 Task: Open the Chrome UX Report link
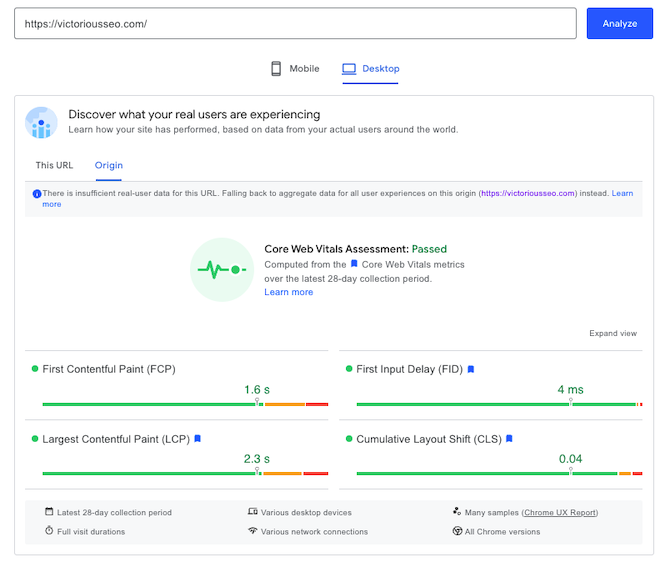click(x=560, y=512)
